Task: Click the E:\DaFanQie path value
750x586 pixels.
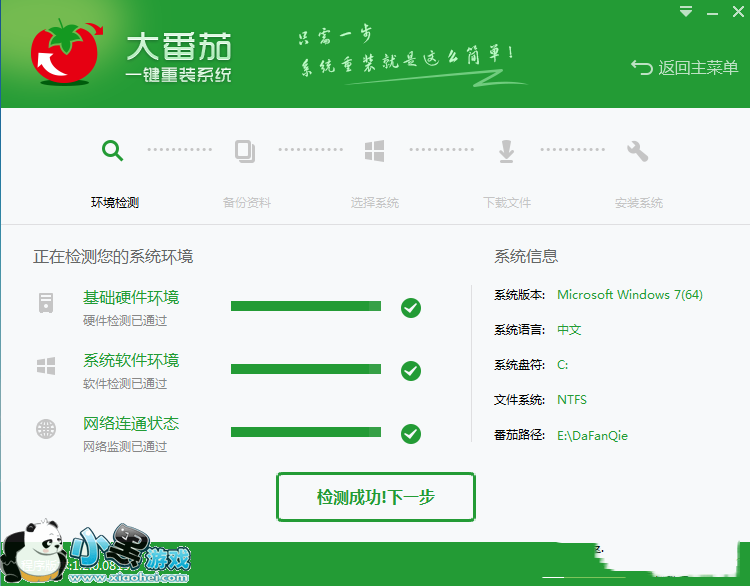Action: 592,435
